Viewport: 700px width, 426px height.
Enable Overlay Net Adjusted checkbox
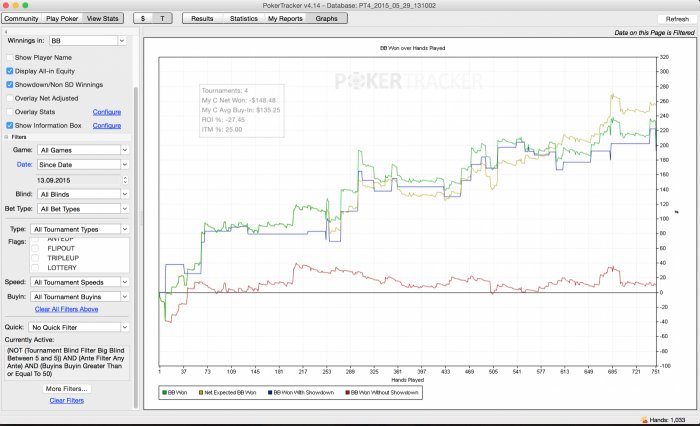(10, 98)
